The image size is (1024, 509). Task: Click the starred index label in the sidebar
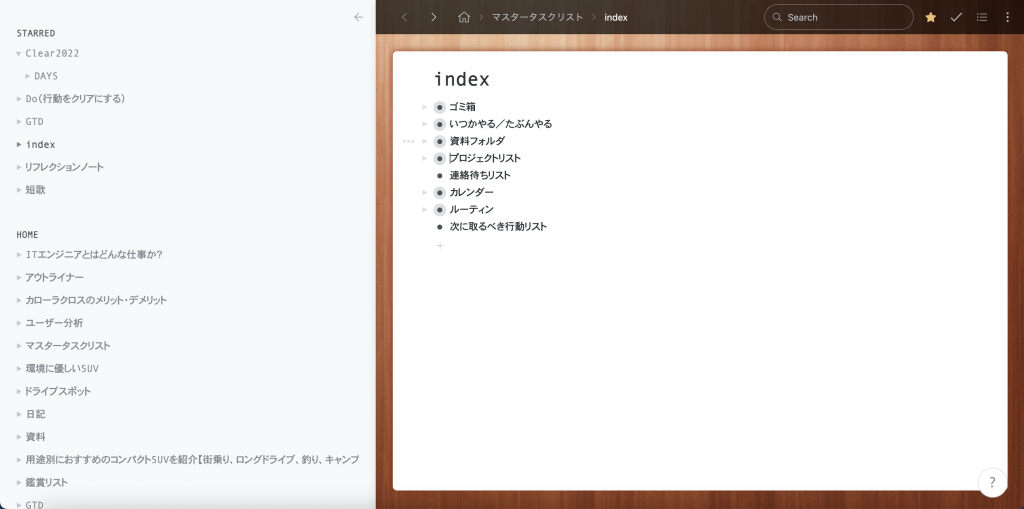40,144
